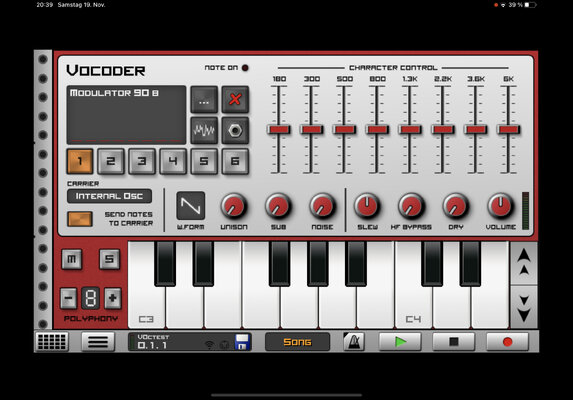Click the 1.3K character control slider
Viewport: 573px width, 400px height.
click(410, 129)
